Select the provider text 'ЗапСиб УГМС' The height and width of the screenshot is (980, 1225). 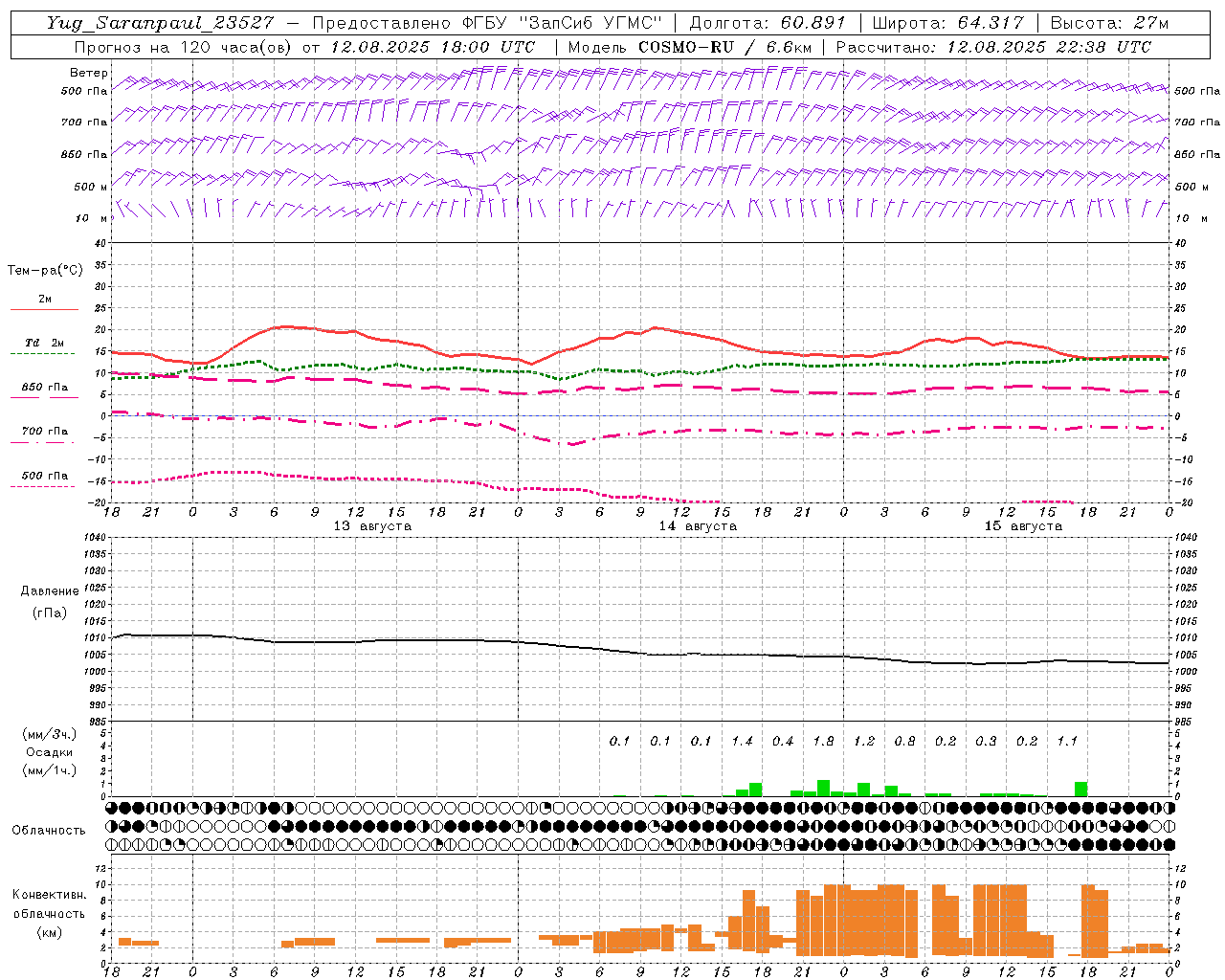pos(589,22)
